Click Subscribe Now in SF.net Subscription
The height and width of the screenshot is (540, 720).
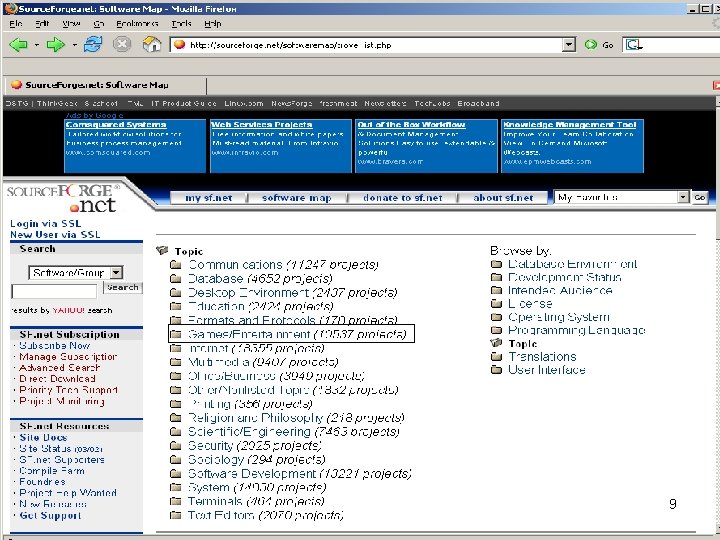pyautogui.click(x=54, y=345)
